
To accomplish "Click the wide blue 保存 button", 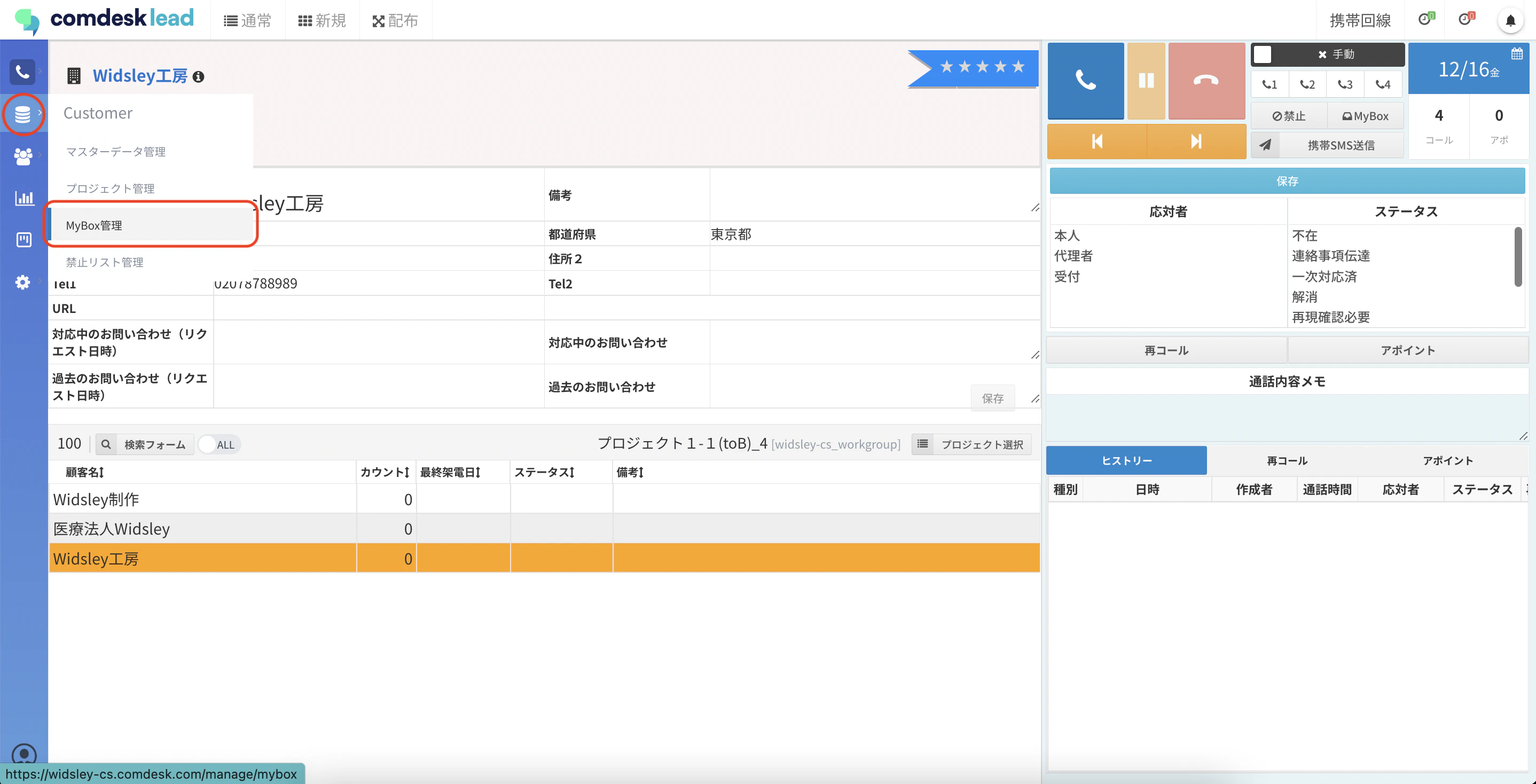I will [x=1287, y=181].
